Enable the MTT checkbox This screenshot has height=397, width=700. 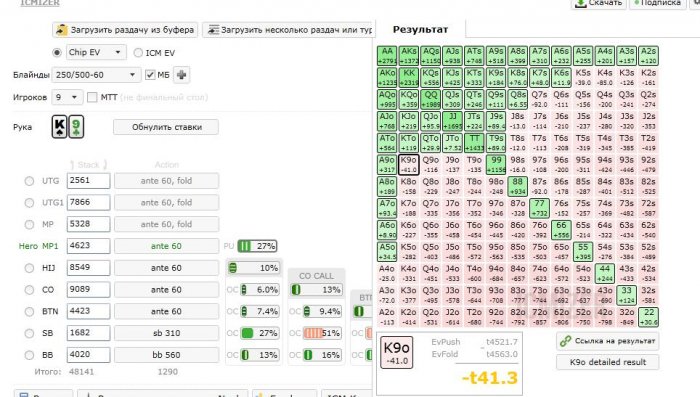tap(92, 97)
